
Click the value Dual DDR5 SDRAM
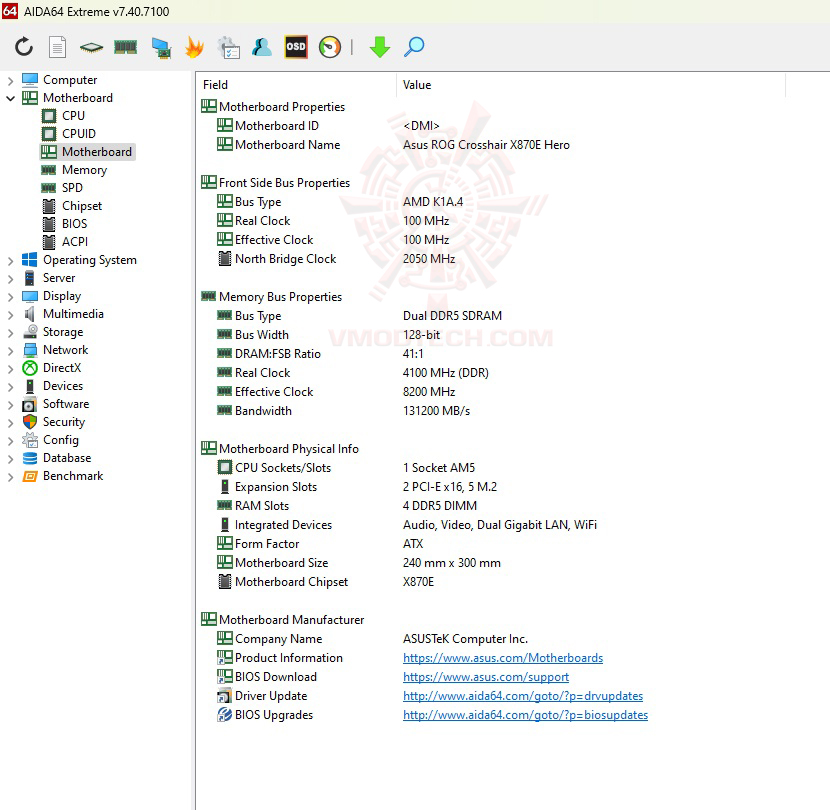coord(452,316)
